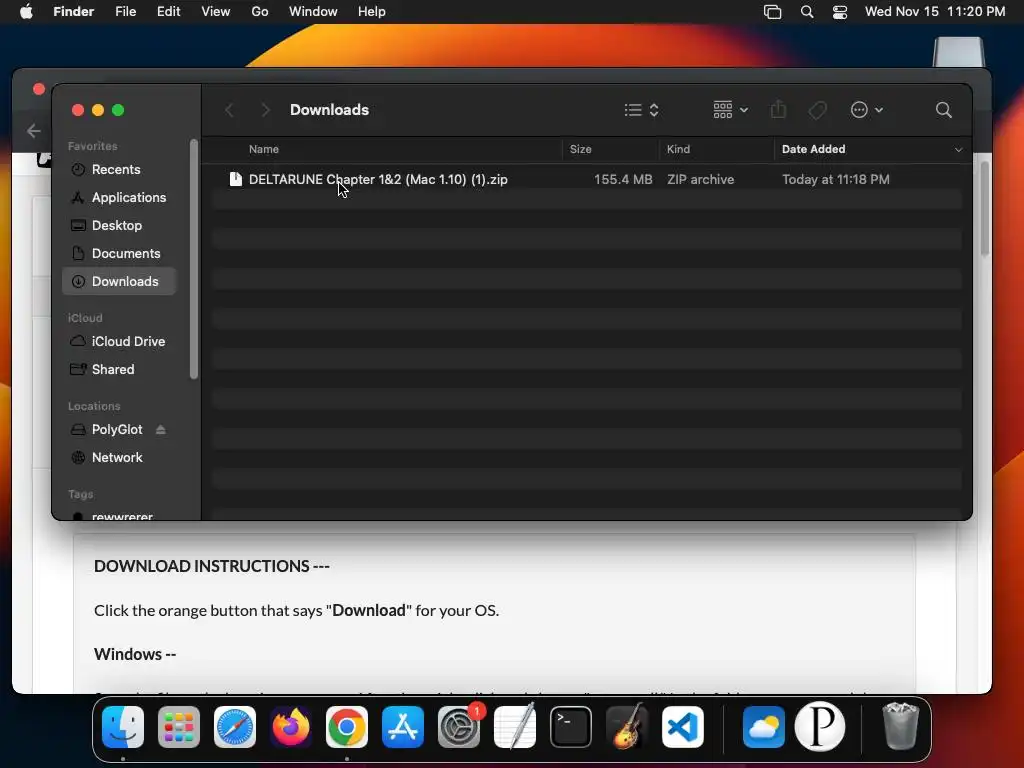Switch to Google Chrome in the Dock
This screenshot has height=768, width=1024.
(347, 727)
